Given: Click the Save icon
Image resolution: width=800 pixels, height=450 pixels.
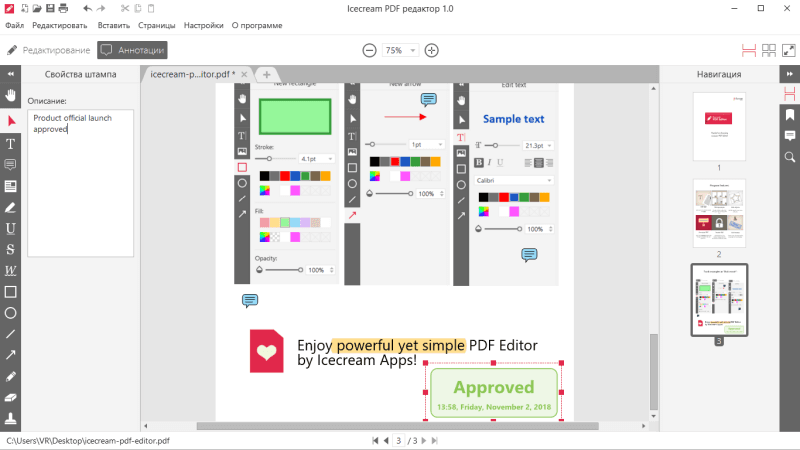Looking at the screenshot, I should click(x=50, y=8).
